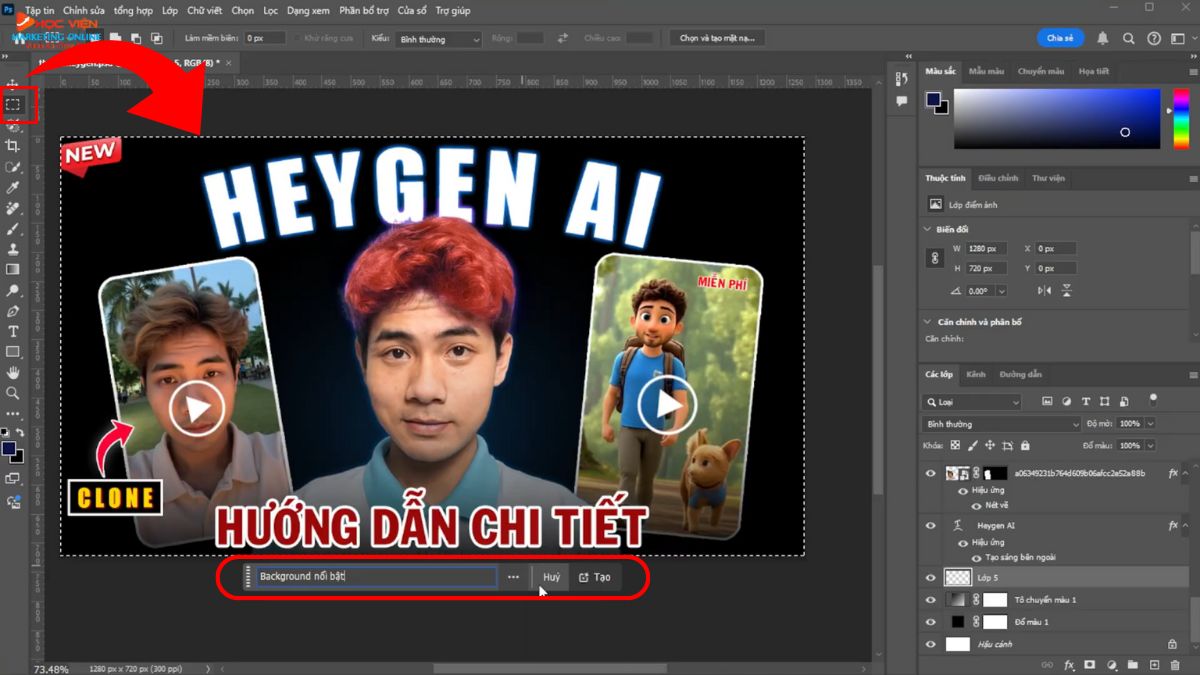Switch to the Kênh tab
The width and height of the screenshot is (1200, 675).
click(976, 374)
